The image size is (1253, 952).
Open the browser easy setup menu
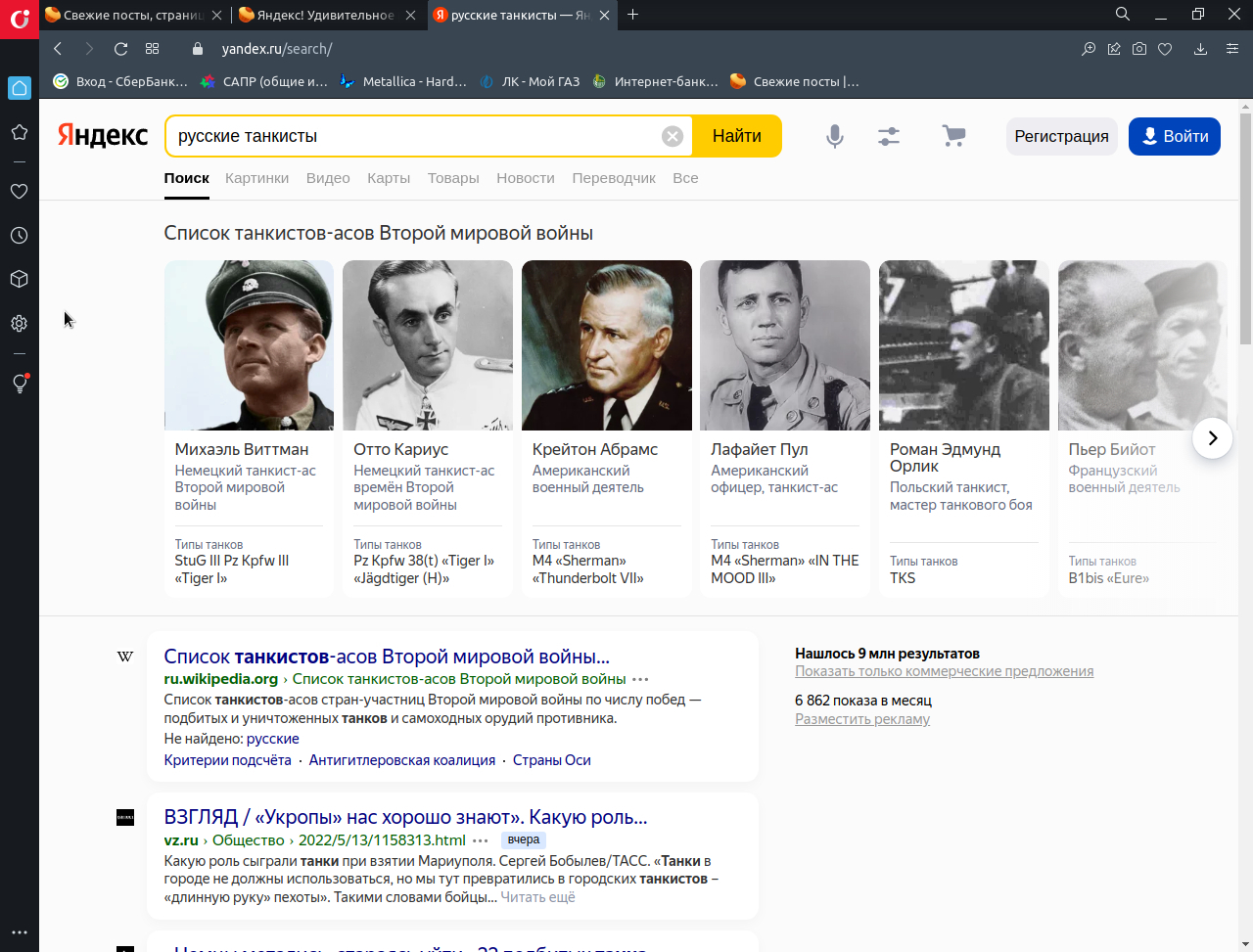(1232, 49)
